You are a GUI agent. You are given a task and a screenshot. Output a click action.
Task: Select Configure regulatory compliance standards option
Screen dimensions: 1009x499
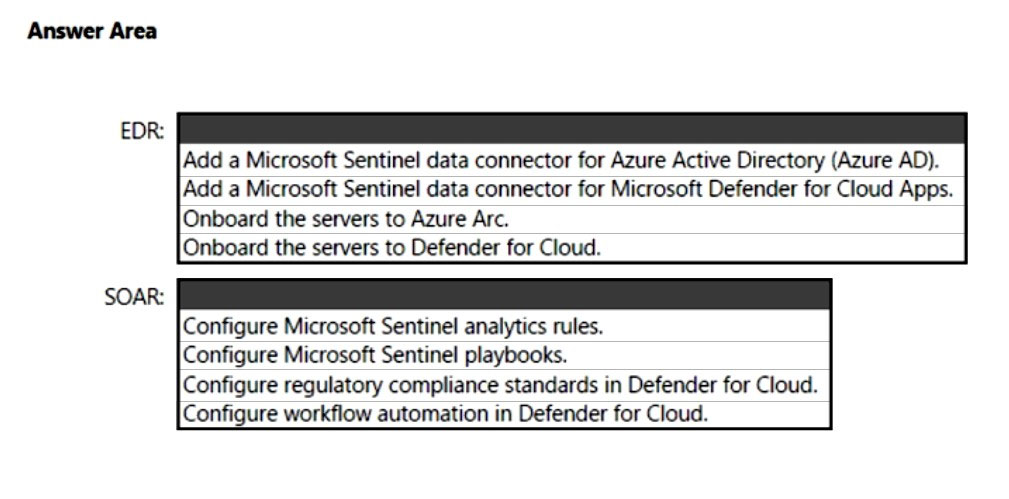500,384
